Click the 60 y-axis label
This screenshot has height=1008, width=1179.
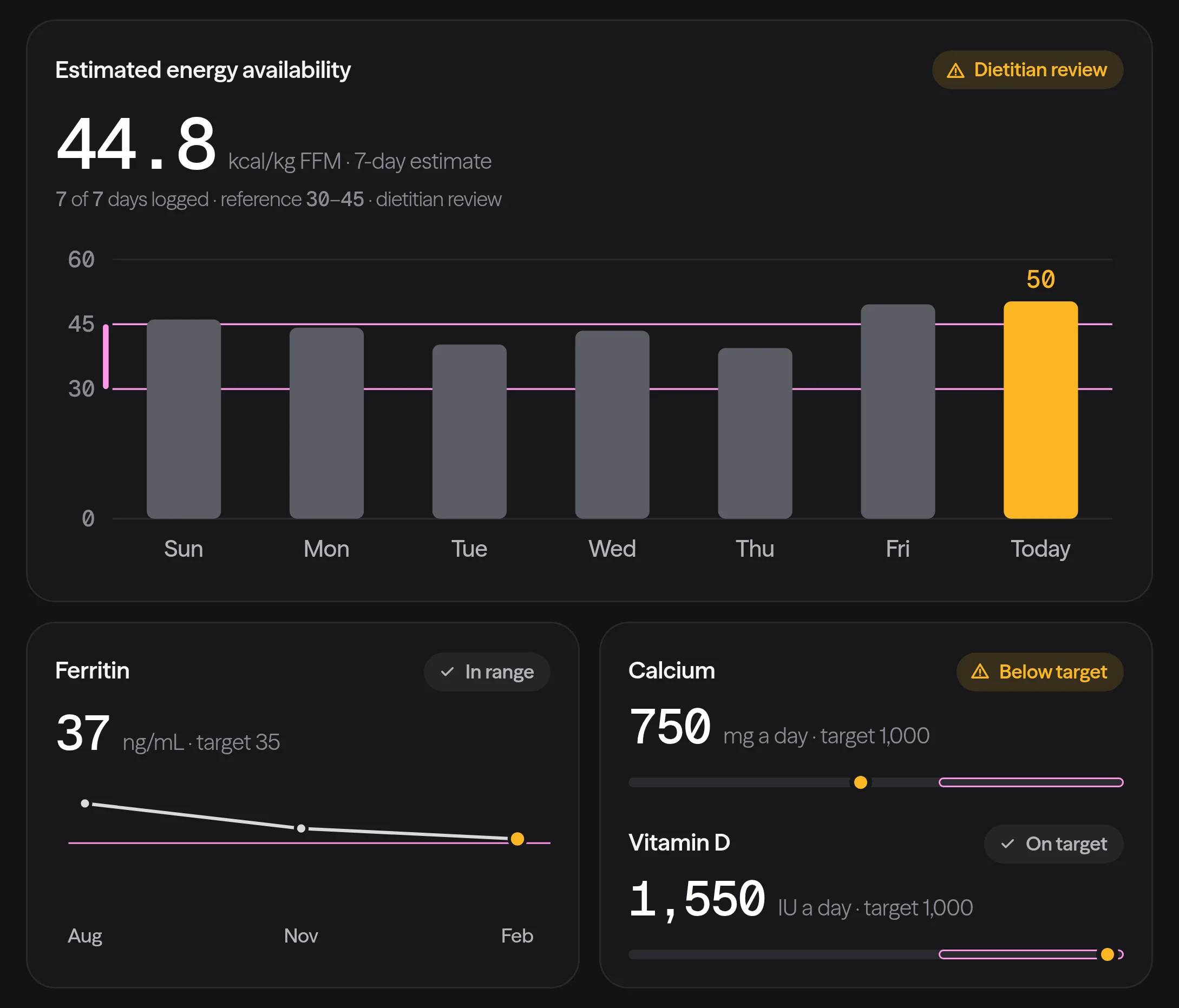pos(81,259)
